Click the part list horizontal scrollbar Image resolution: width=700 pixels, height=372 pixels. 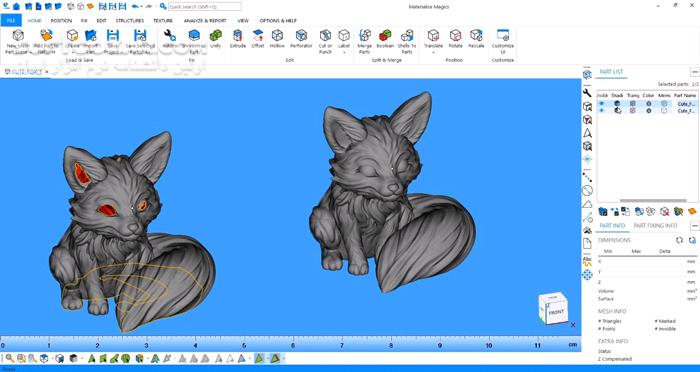click(653, 201)
